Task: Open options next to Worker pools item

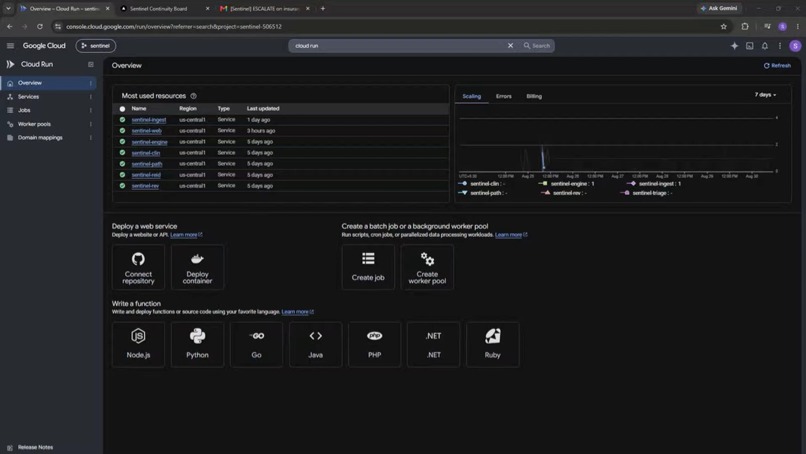Action: 91,124
